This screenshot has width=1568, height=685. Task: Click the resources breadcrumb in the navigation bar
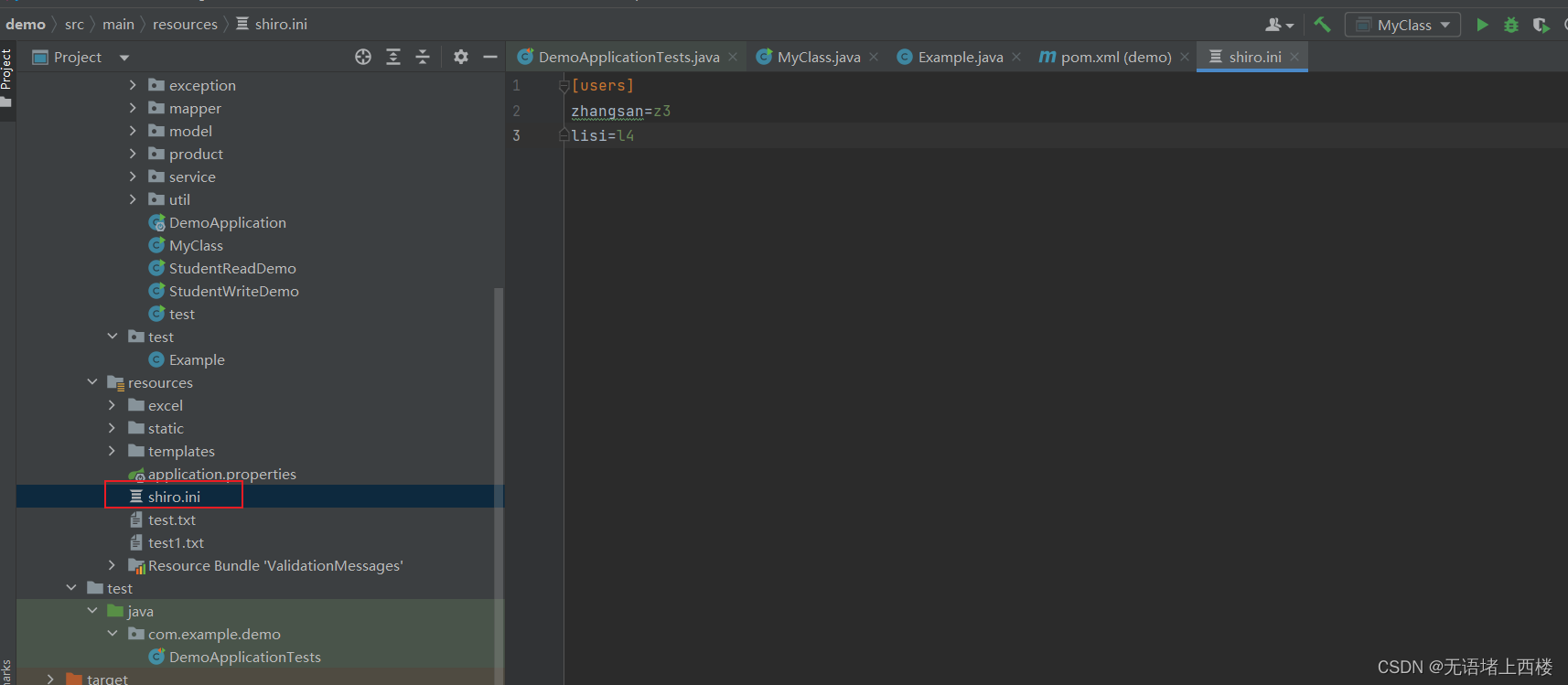(185, 25)
